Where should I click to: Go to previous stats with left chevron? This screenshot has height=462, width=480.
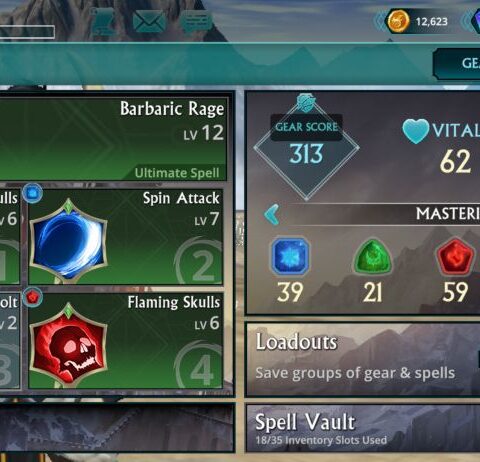pyautogui.click(x=271, y=215)
